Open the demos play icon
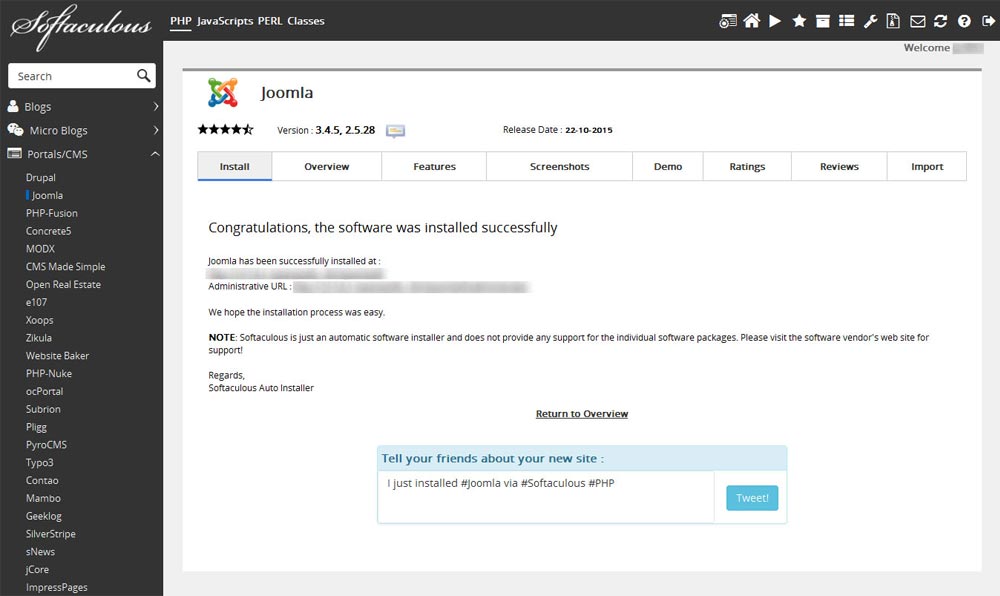 [x=775, y=21]
